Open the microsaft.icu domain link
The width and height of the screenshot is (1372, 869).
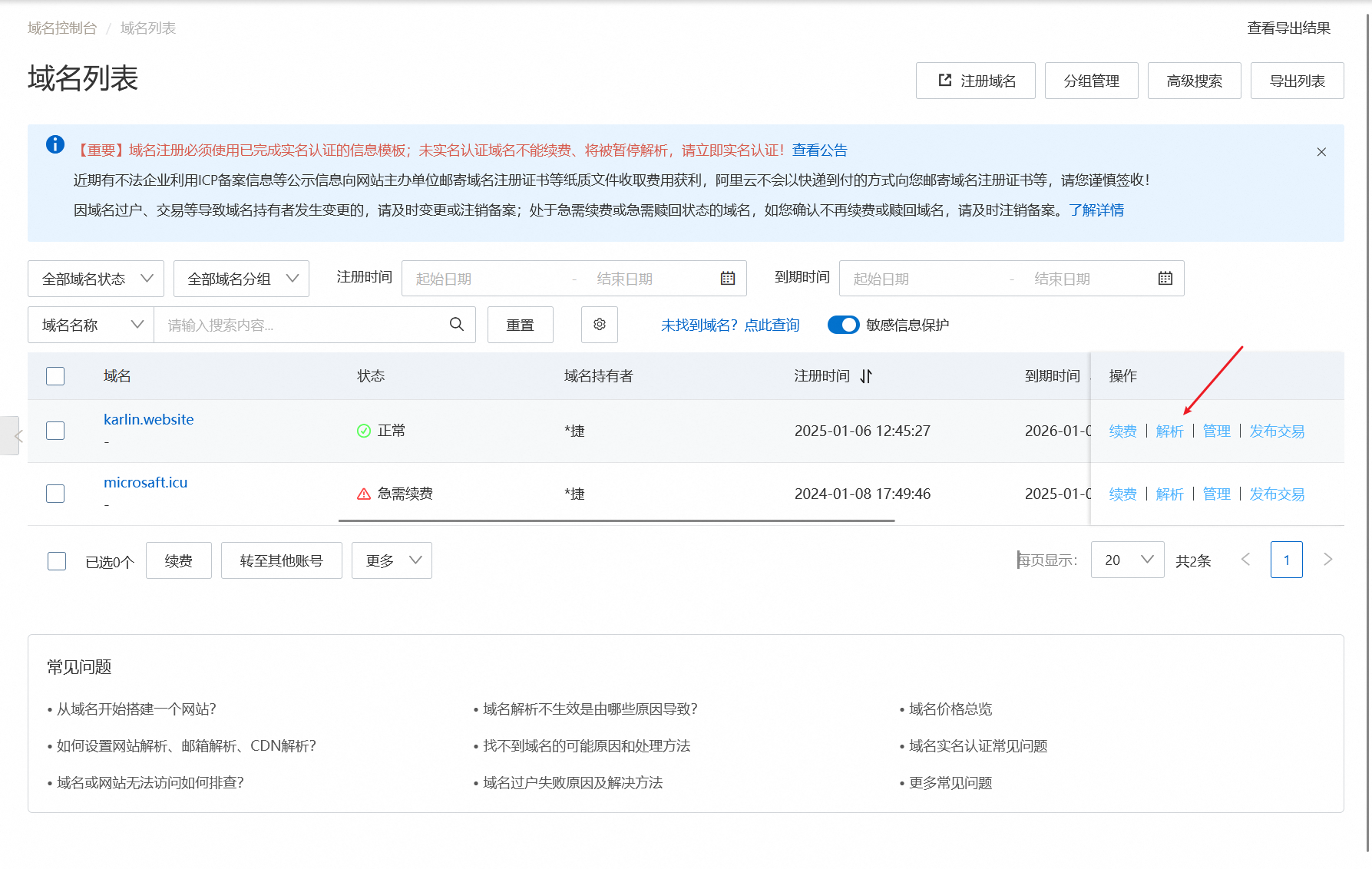point(146,483)
